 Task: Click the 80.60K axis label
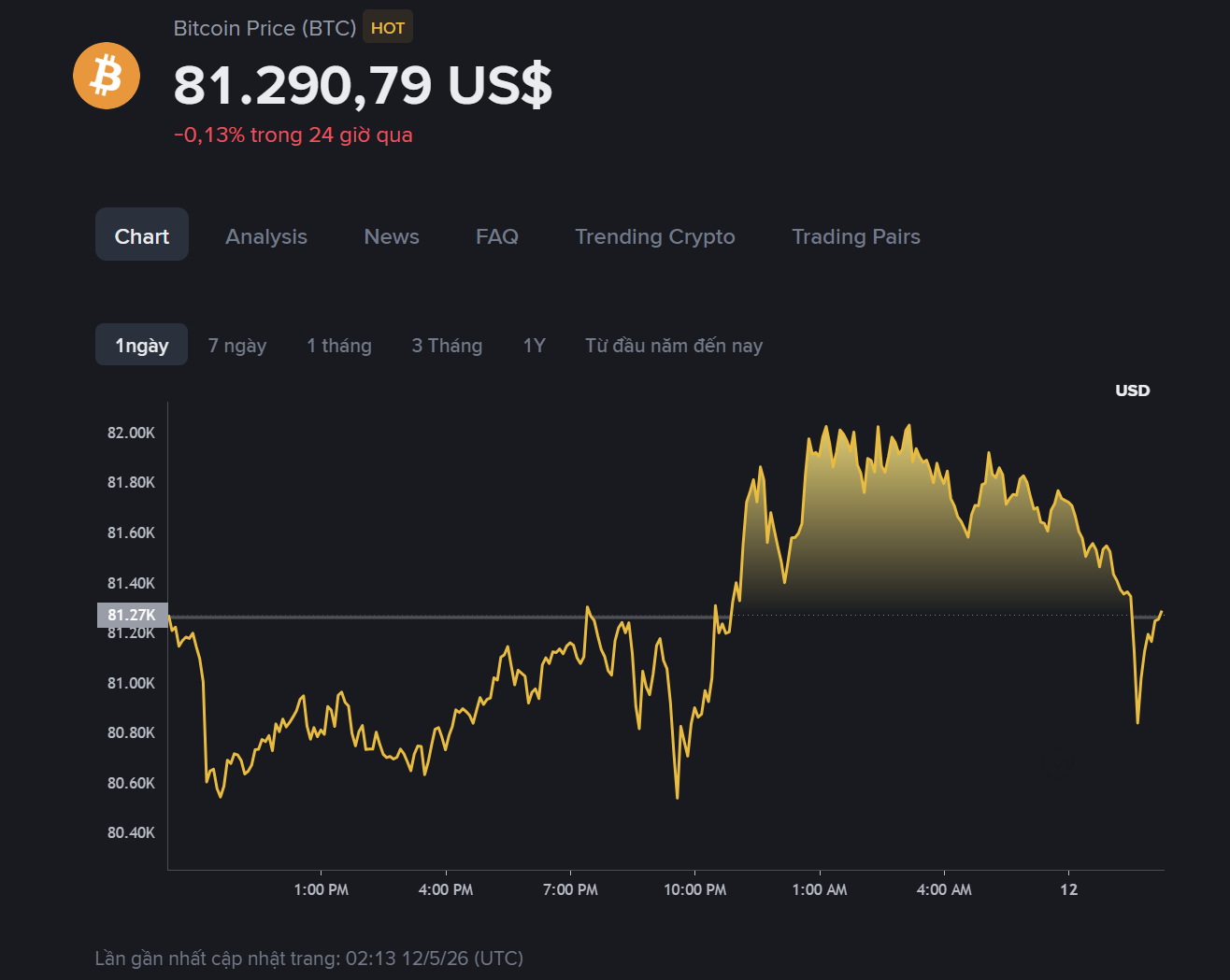click(131, 783)
